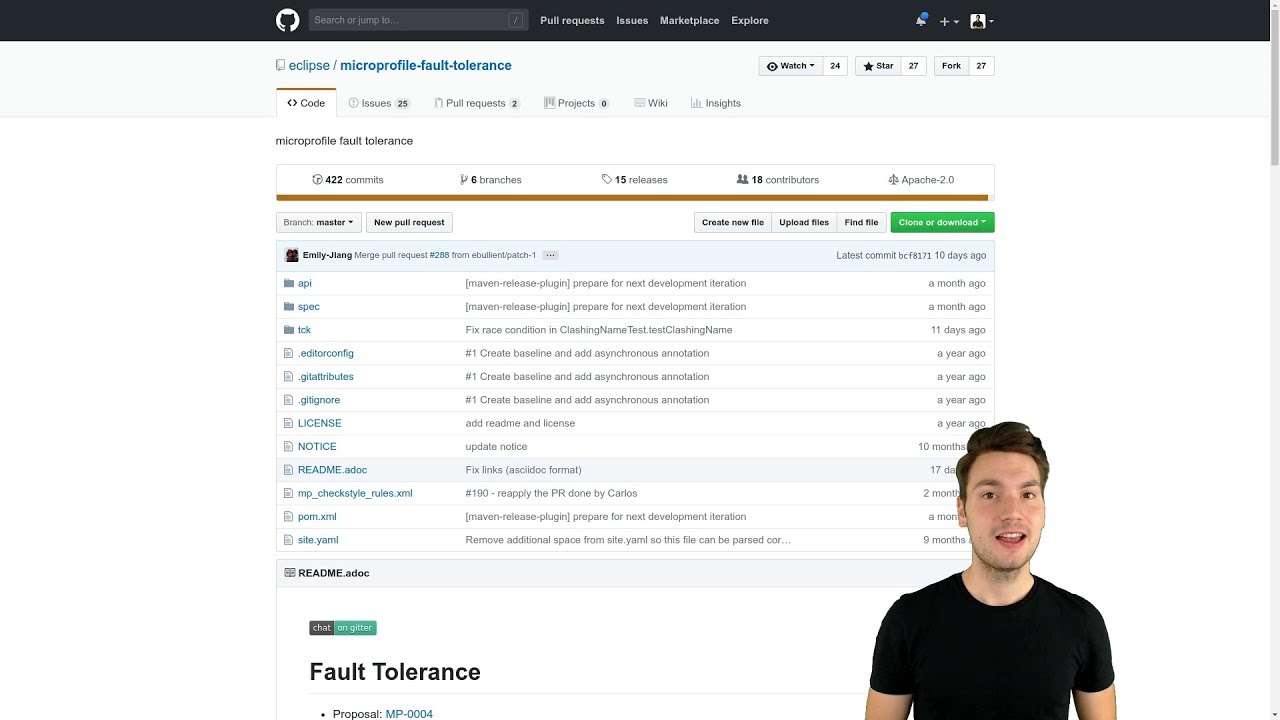
Task: Open the microprofile-fault-tolerance repository link
Action: tap(426, 65)
